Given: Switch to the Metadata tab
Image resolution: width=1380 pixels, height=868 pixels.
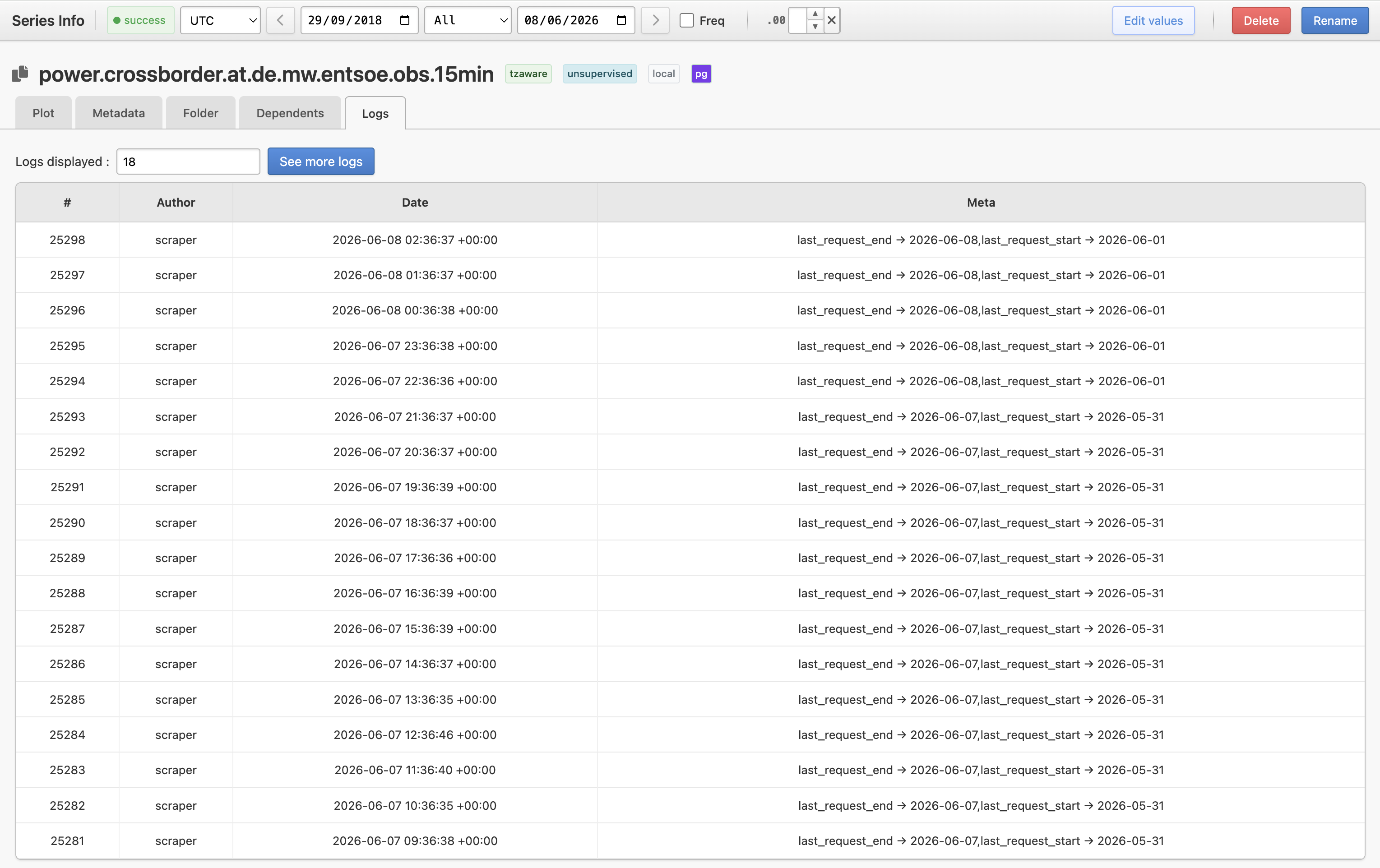Looking at the screenshot, I should [x=119, y=113].
